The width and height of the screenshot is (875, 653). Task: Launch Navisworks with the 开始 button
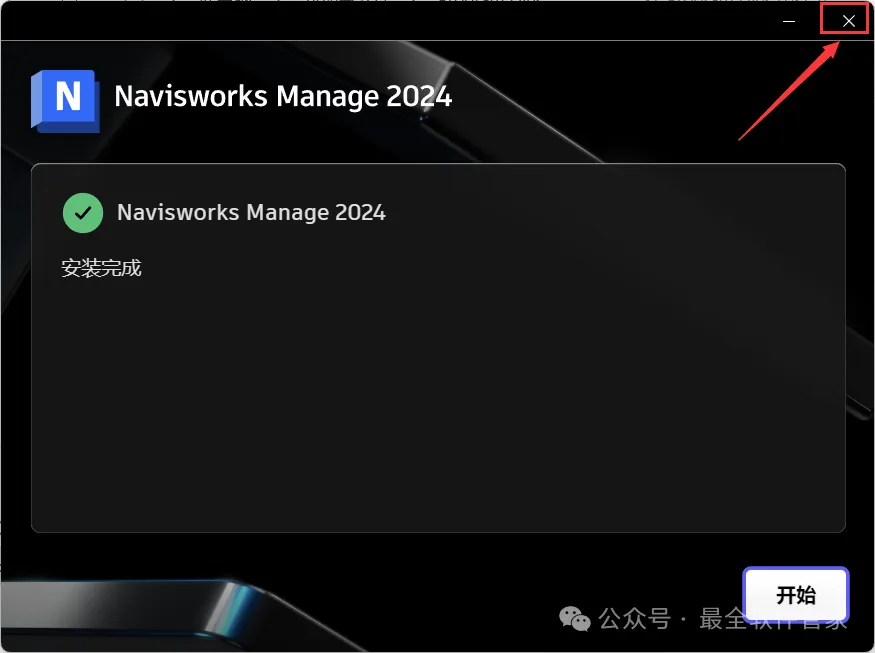(x=796, y=595)
